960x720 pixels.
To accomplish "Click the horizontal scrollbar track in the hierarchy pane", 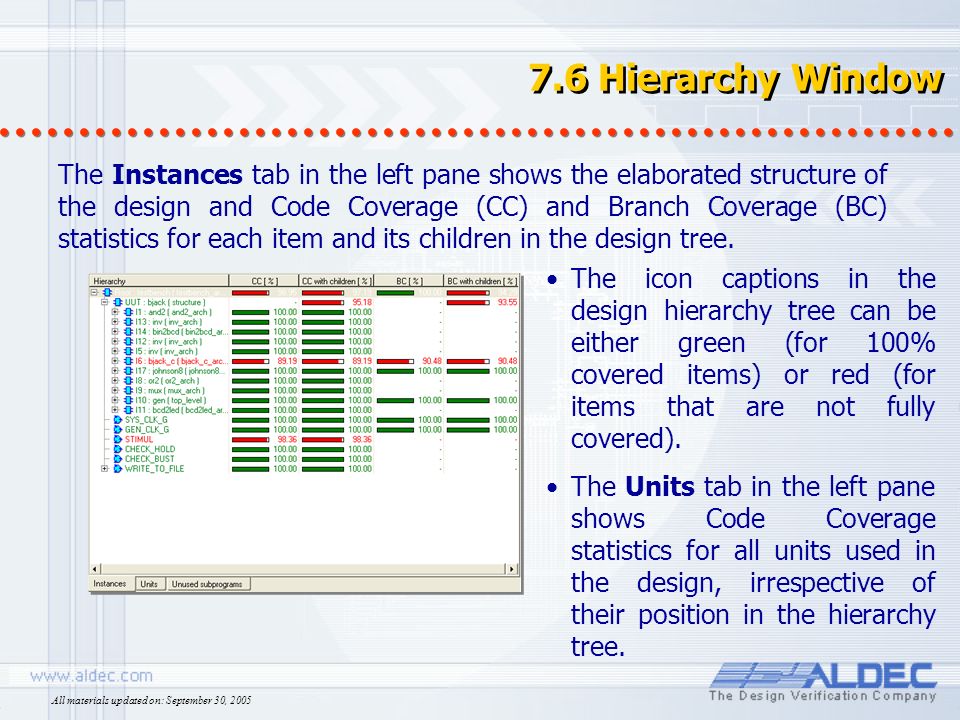I will pos(303,569).
